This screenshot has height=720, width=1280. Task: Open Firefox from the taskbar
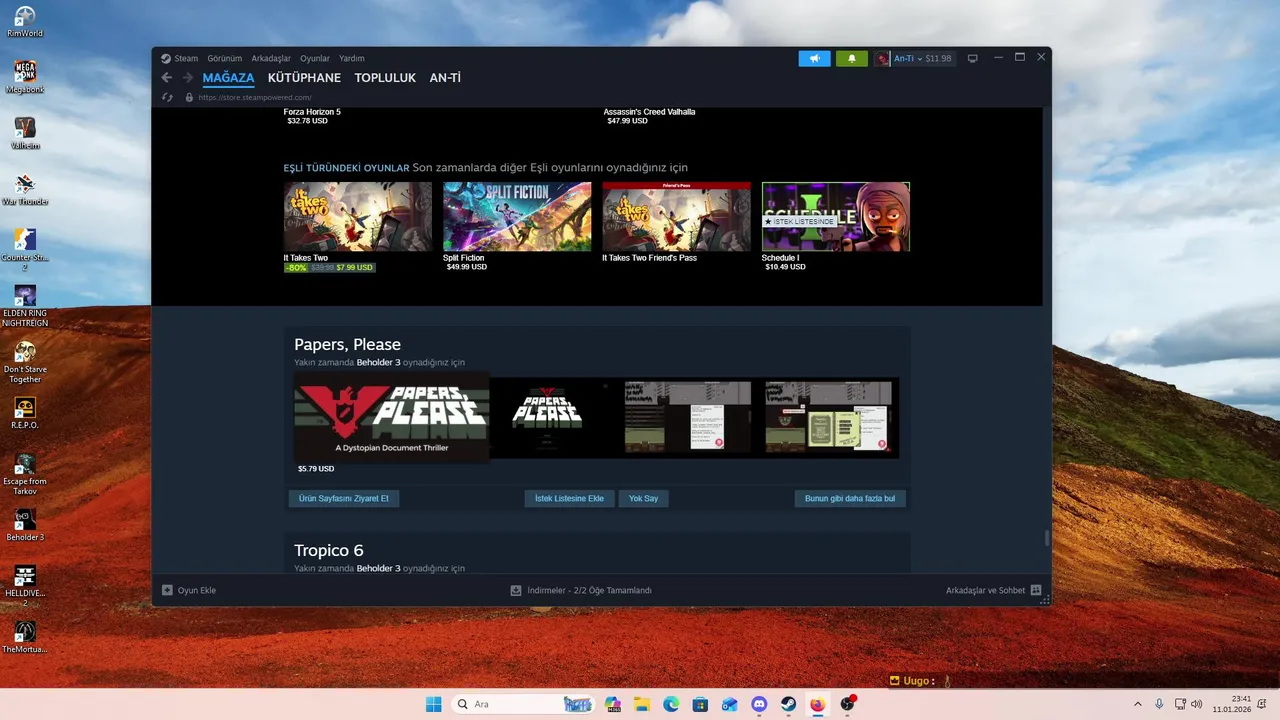pos(817,704)
